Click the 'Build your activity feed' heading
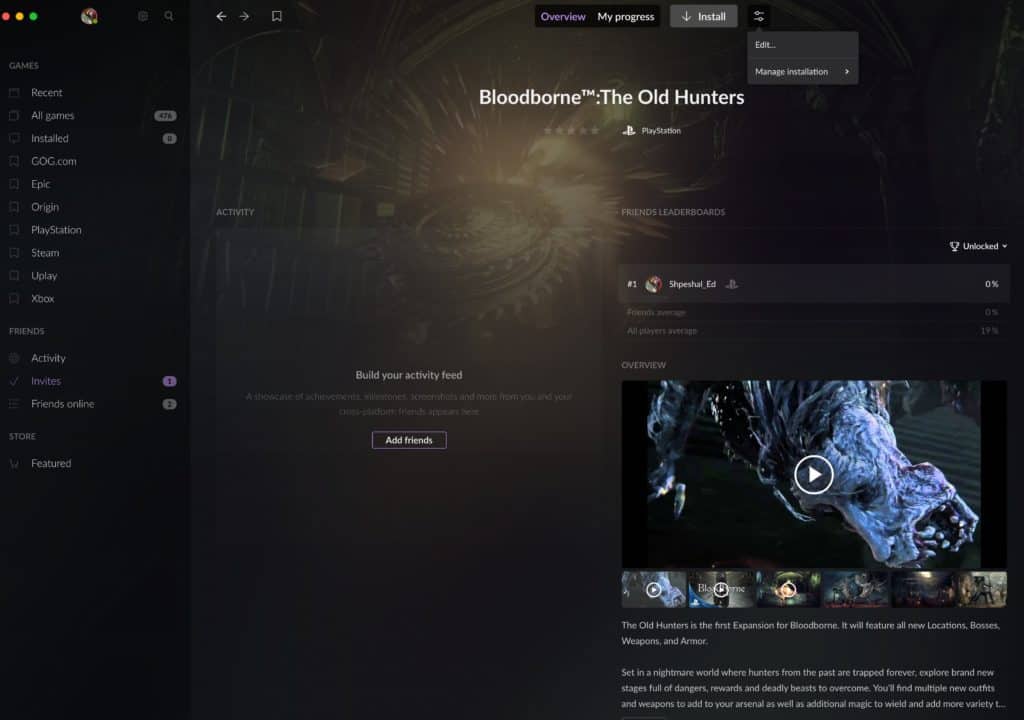Image resolution: width=1024 pixels, height=720 pixels. click(x=409, y=375)
